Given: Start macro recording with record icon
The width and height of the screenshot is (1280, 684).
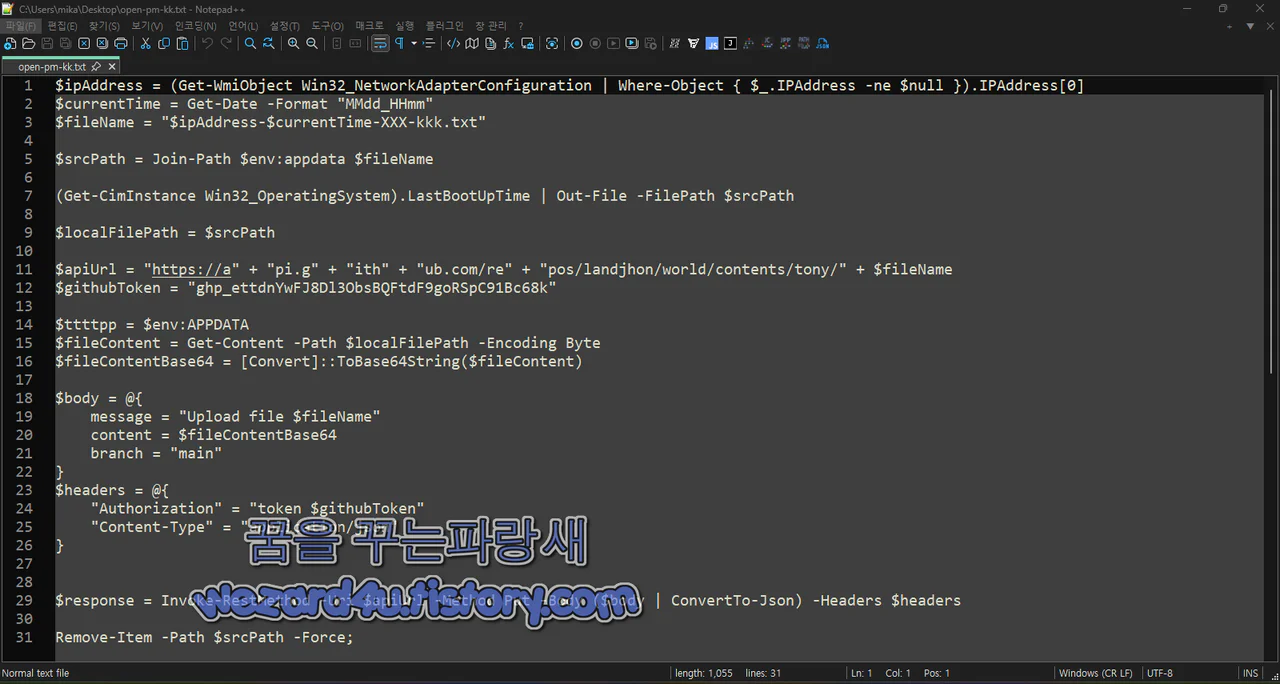Looking at the screenshot, I should pos(577,44).
